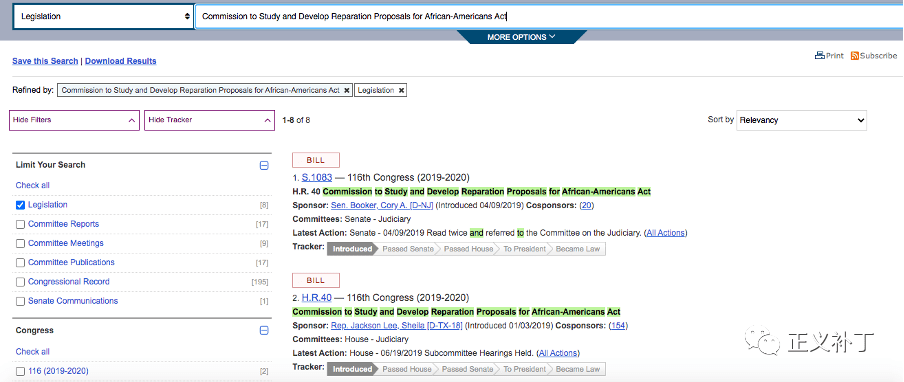
Task: Open the H.R.40 bill link
Action: [317, 298]
